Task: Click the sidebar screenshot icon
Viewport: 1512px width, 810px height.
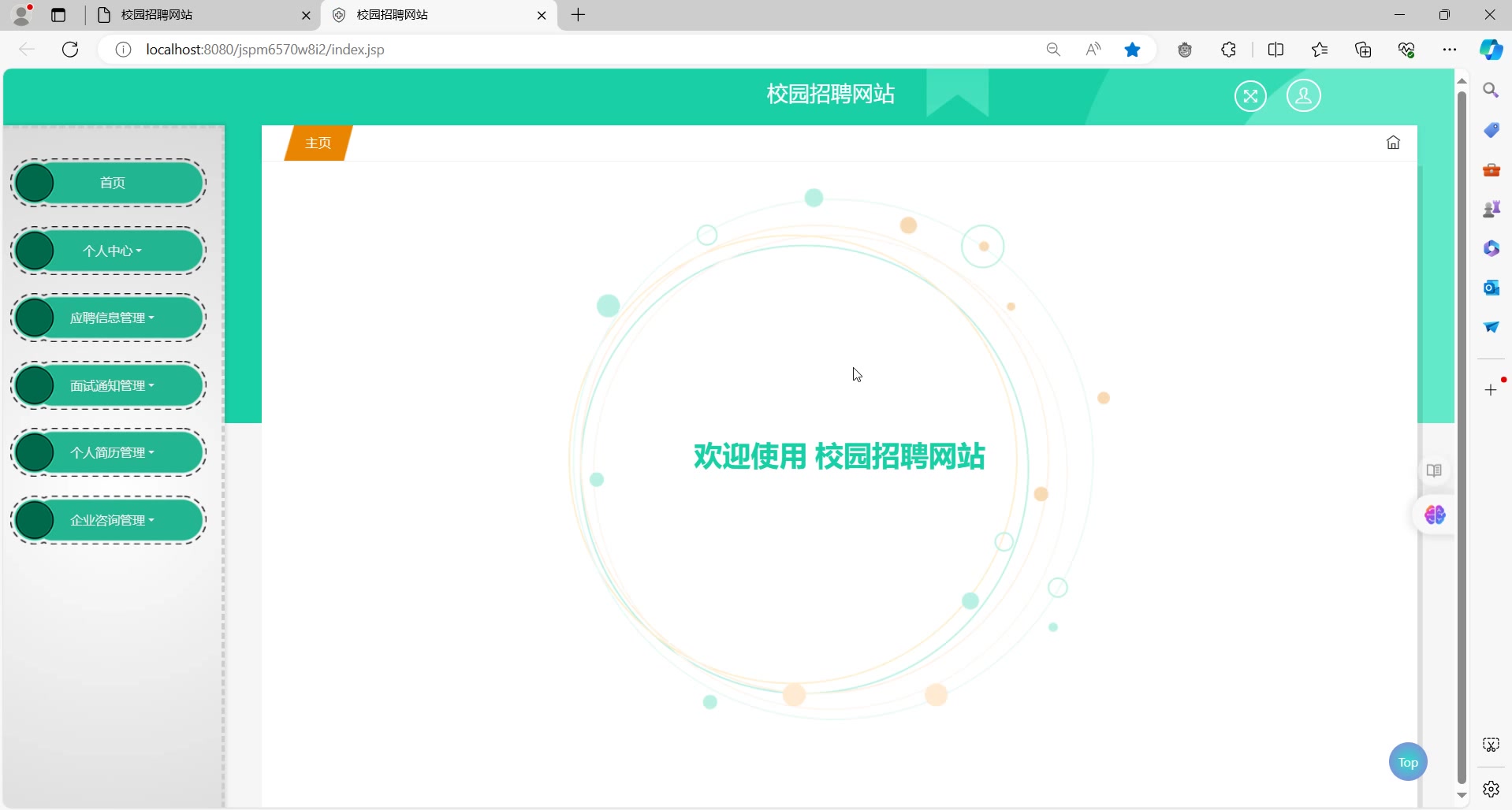Action: click(x=1491, y=745)
